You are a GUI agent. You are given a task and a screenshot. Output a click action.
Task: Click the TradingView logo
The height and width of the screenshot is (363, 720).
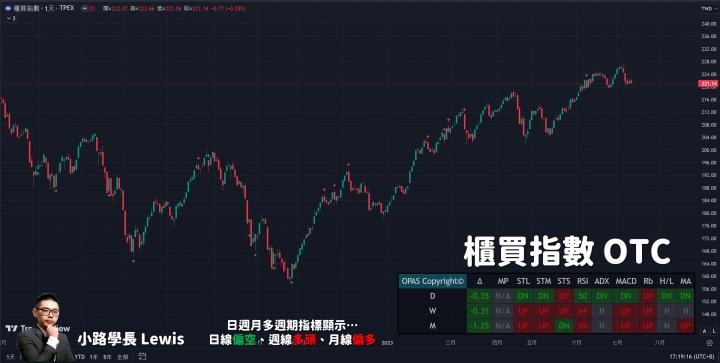point(38,329)
